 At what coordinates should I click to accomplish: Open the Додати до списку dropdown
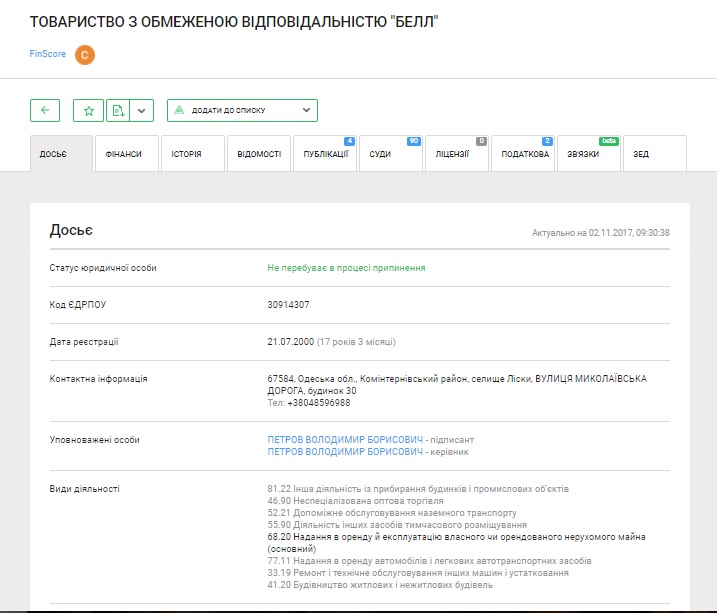(241, 110)
